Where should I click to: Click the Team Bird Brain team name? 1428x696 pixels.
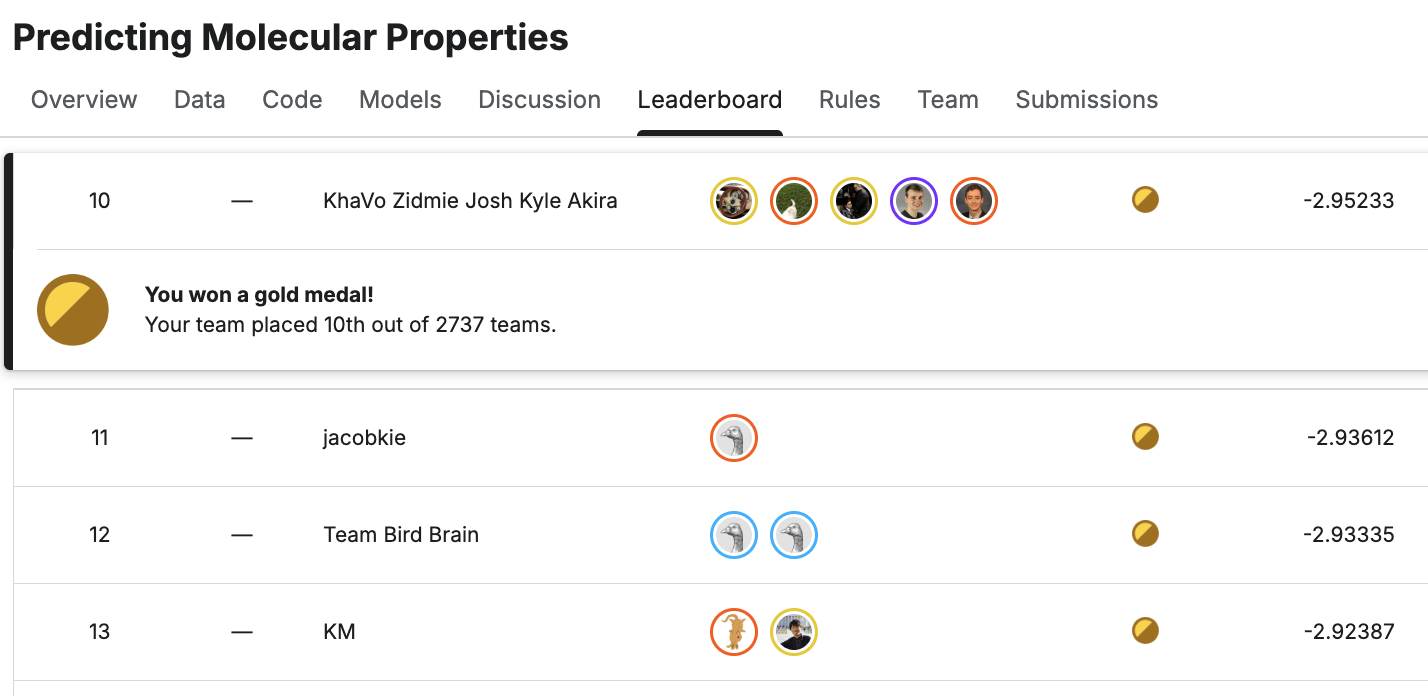click(x=401, y=535)
